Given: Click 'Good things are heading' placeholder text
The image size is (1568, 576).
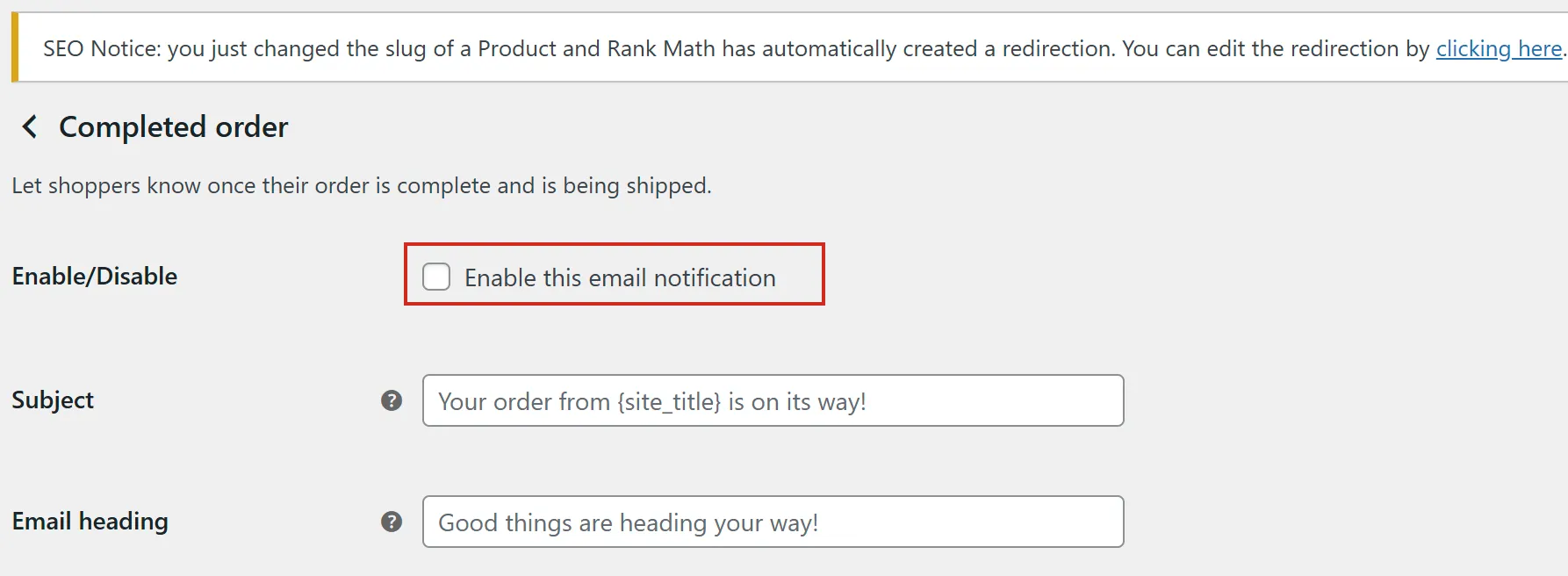Looking at the screenshot, I should (571, 523).
